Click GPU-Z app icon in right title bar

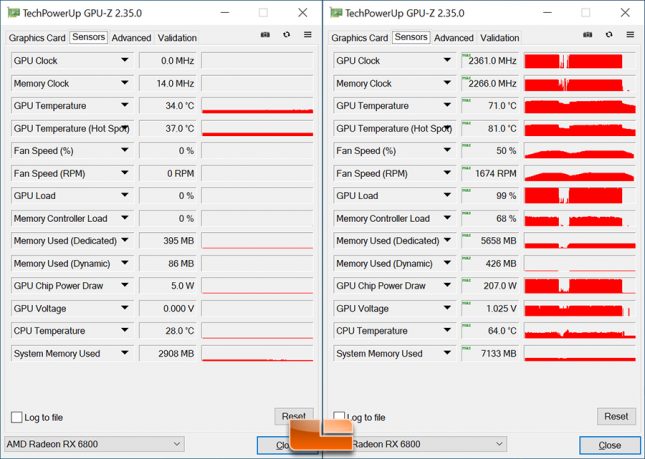336,13
